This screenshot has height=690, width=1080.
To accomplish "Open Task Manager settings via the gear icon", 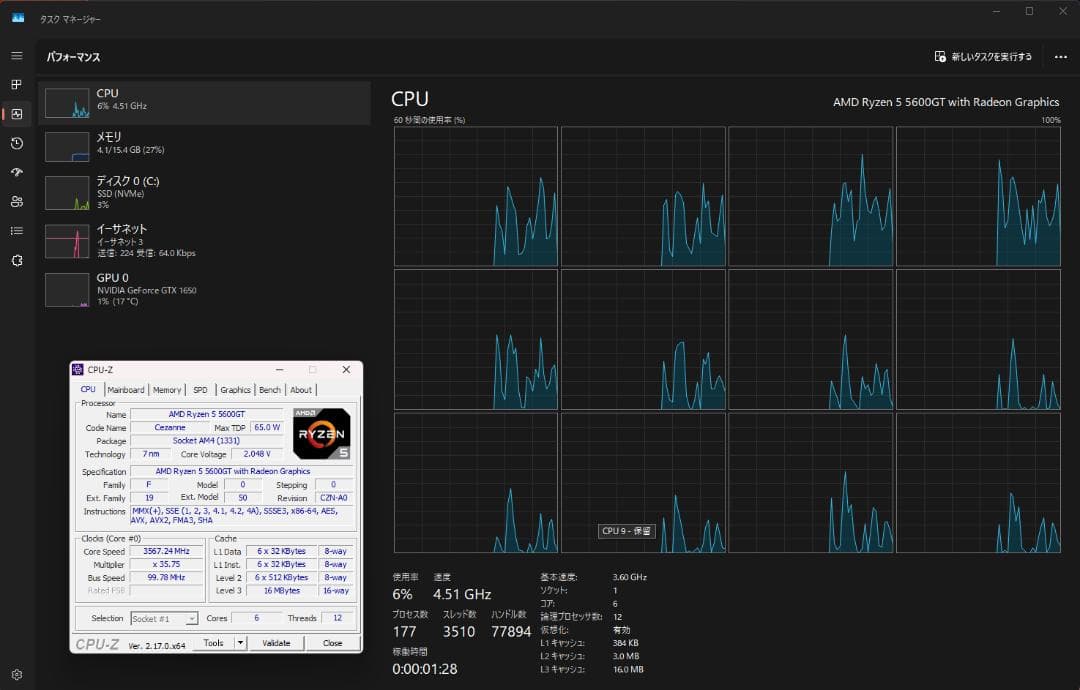I will (x=15, y=674).
